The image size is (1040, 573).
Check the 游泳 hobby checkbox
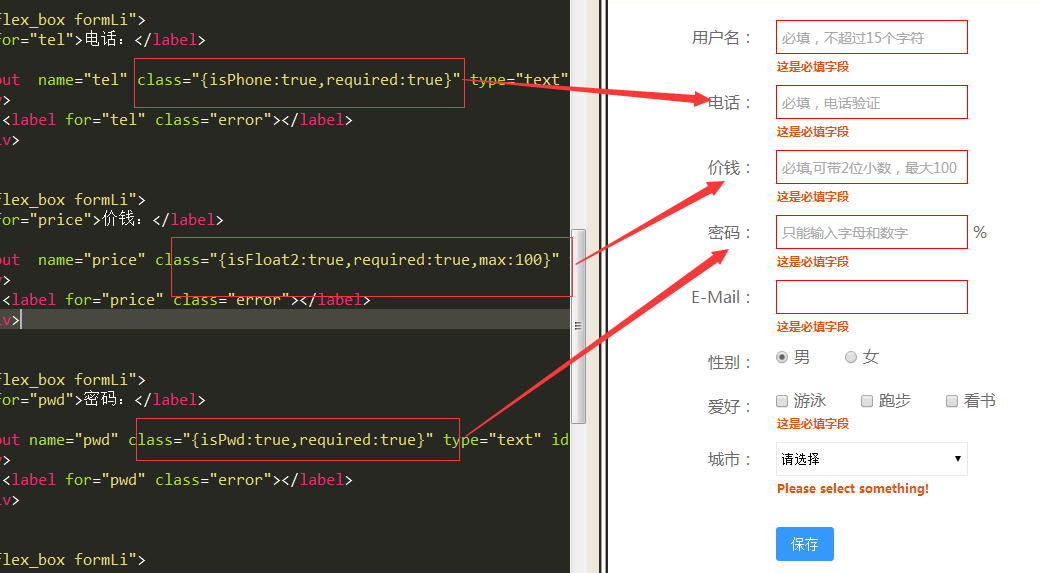coord(782,401)
